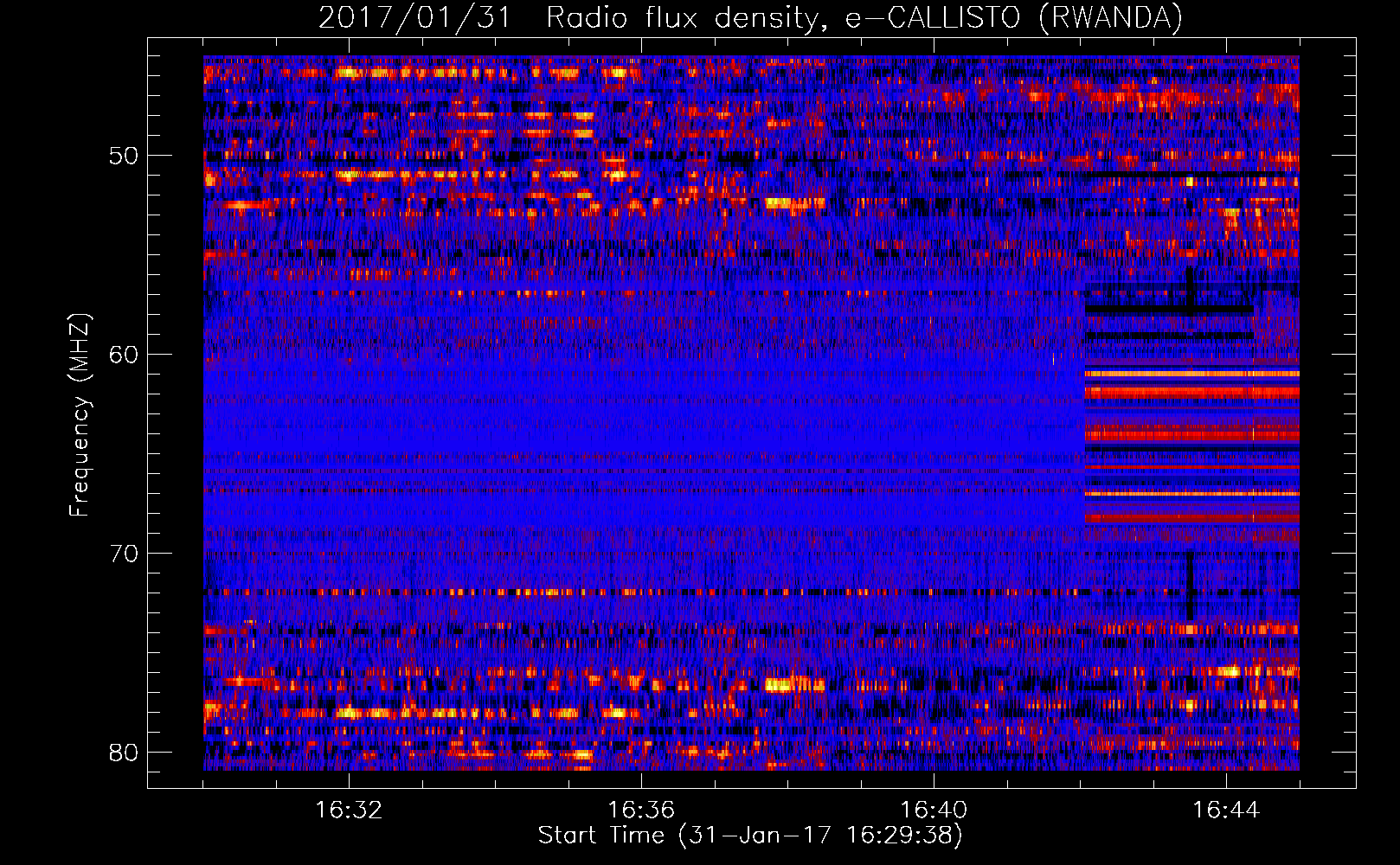Click the '16:44' time tick label
This screenshot has width=1400, height=865.
pos(1226,810)
